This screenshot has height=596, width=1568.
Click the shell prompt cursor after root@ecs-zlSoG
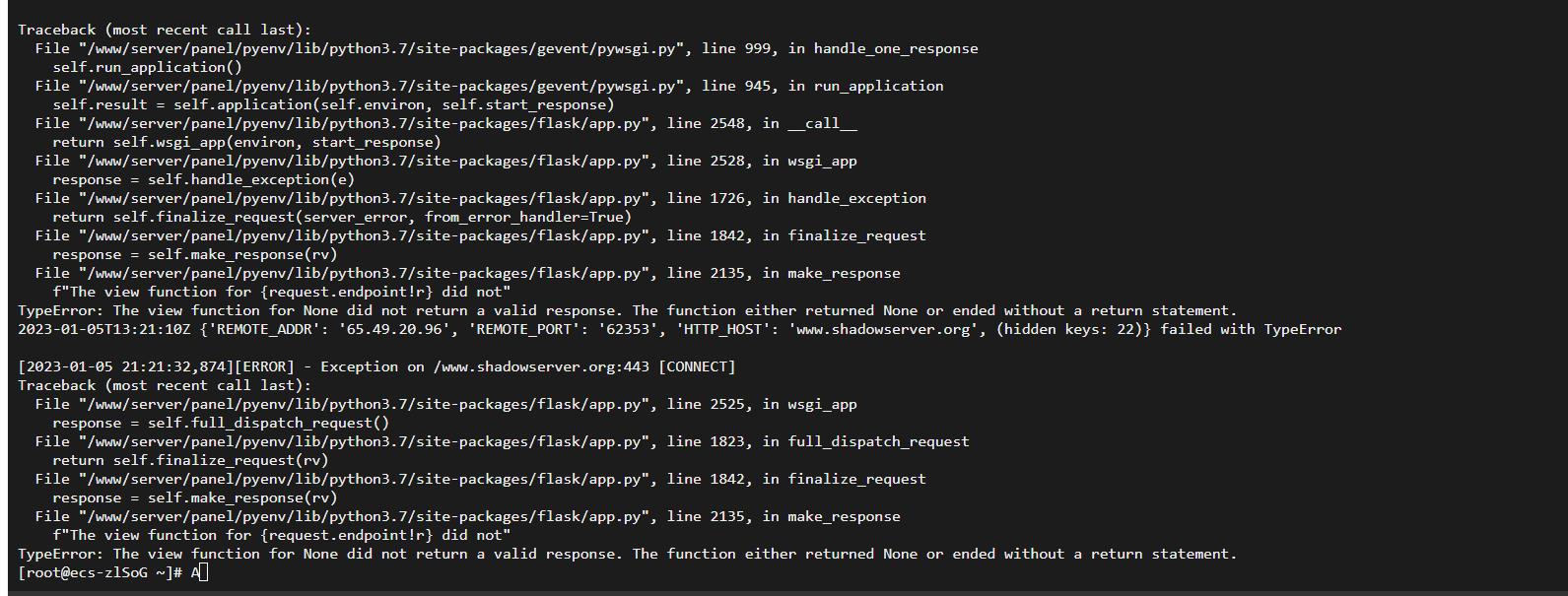point(202,573)
